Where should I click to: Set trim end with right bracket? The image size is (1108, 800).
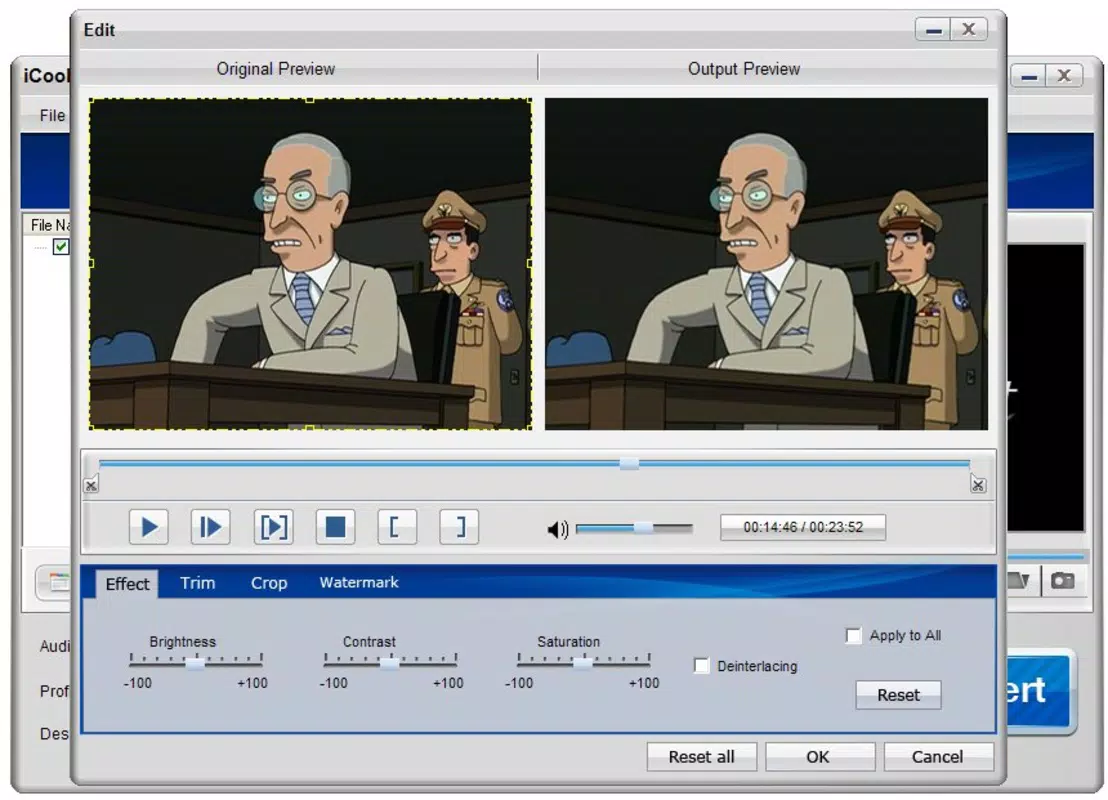459,527
